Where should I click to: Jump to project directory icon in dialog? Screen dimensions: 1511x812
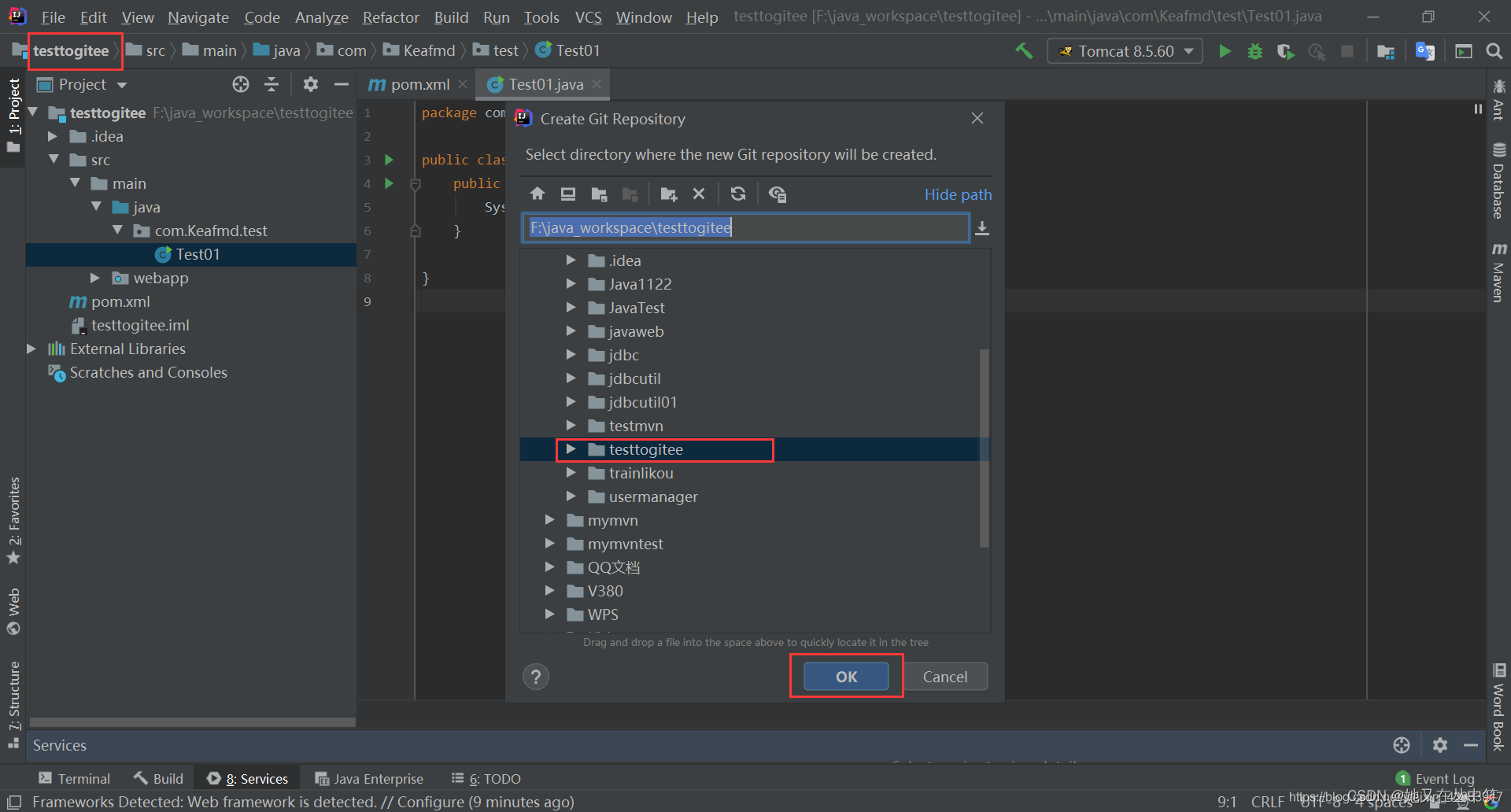click(600, 194)
